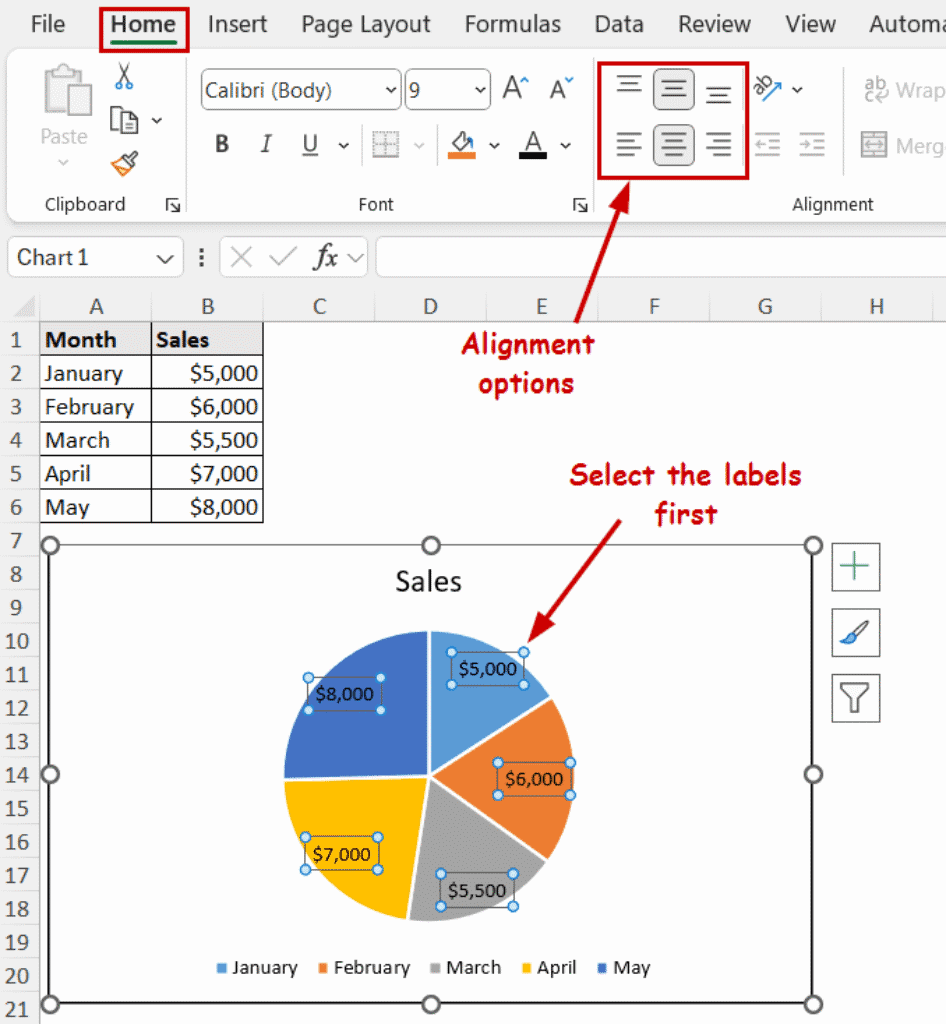This screenshot has height=1024, width=946.
Task: Expand the Name Box dropdown
Action: (165, 259)
